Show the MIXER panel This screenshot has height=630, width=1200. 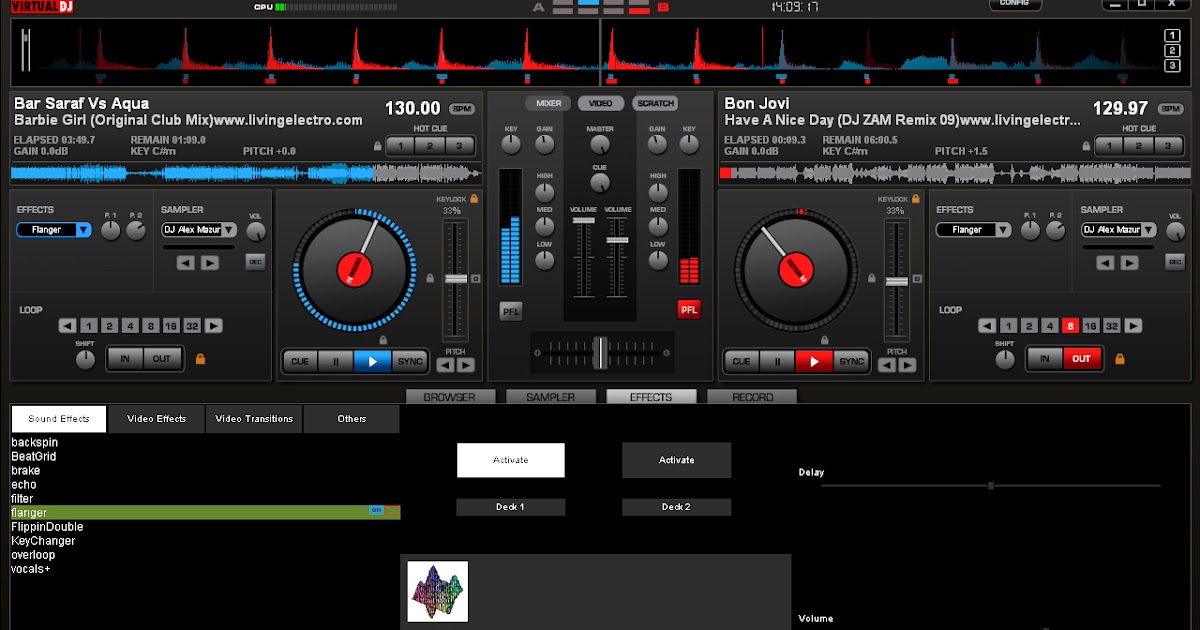pos(548,103)
